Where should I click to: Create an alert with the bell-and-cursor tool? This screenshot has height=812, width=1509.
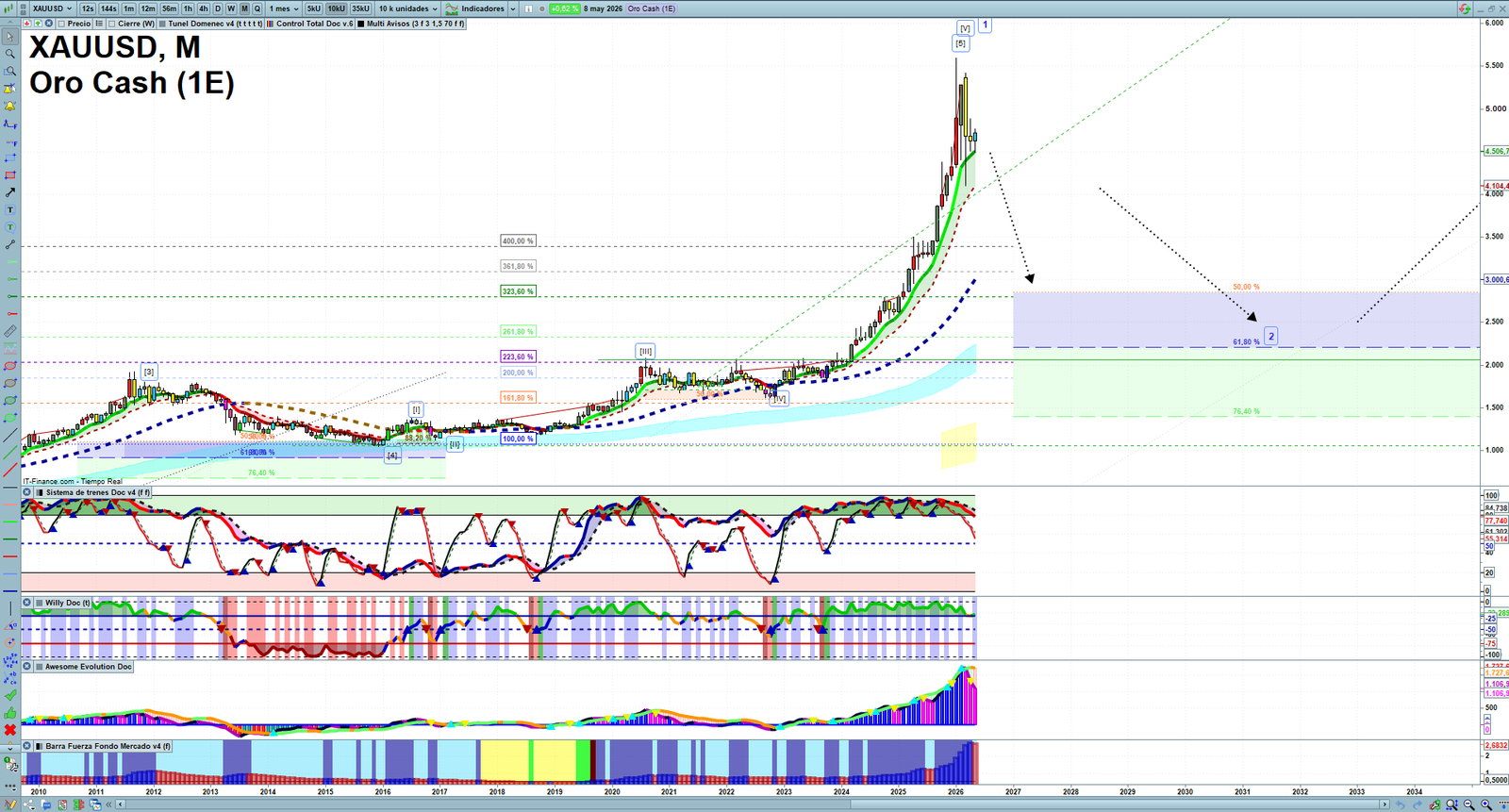[x=10, y=89]
